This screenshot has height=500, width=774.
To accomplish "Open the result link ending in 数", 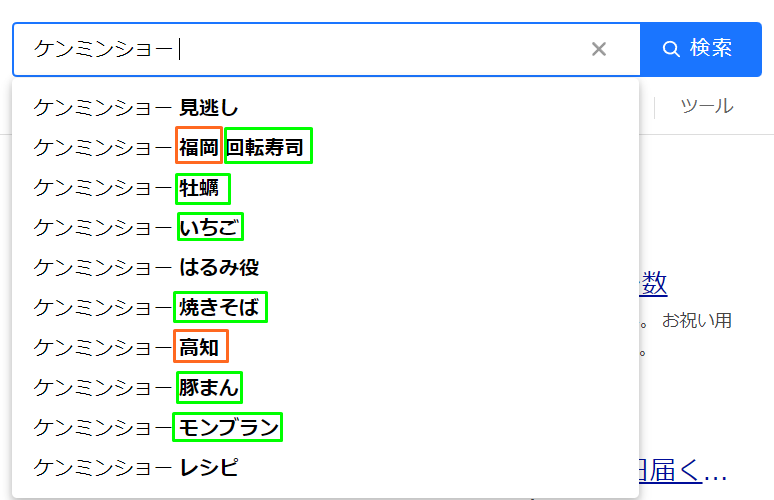I will (x=654, y=284).
